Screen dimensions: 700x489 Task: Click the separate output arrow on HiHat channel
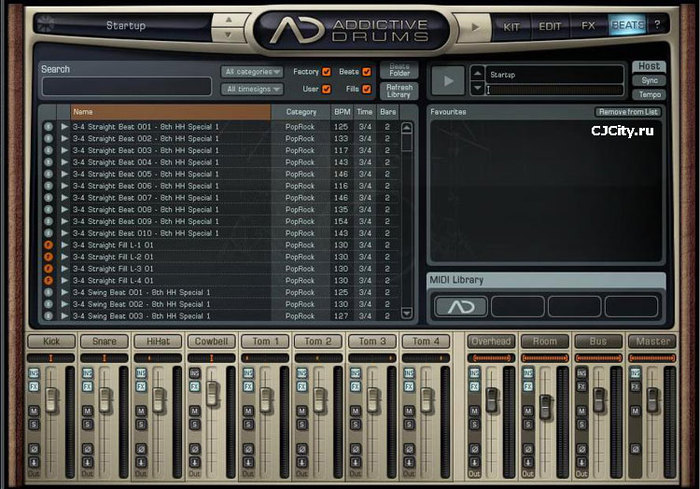[141, 462]
